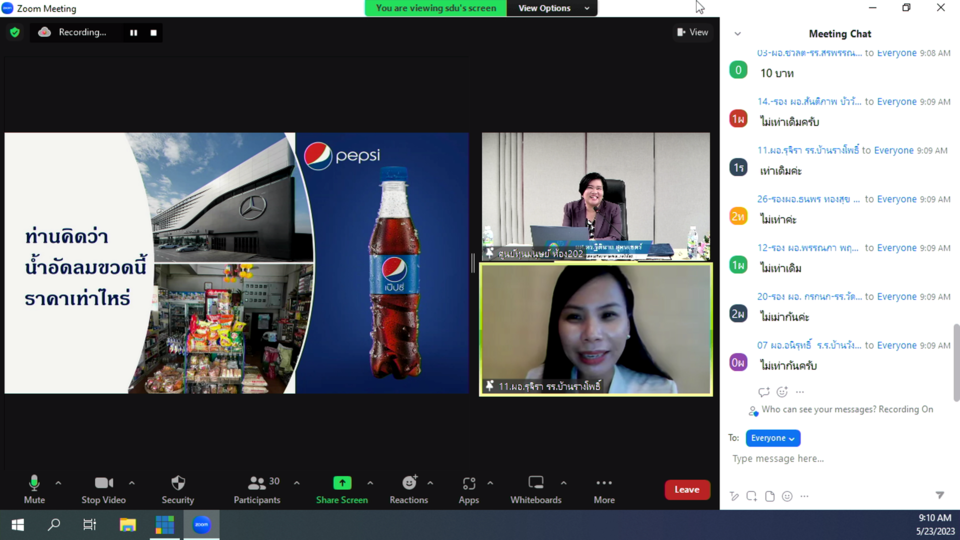Viewport: 960px width, 540px height.
Task: Click the green Share Screen button
Action: point(342,489)
